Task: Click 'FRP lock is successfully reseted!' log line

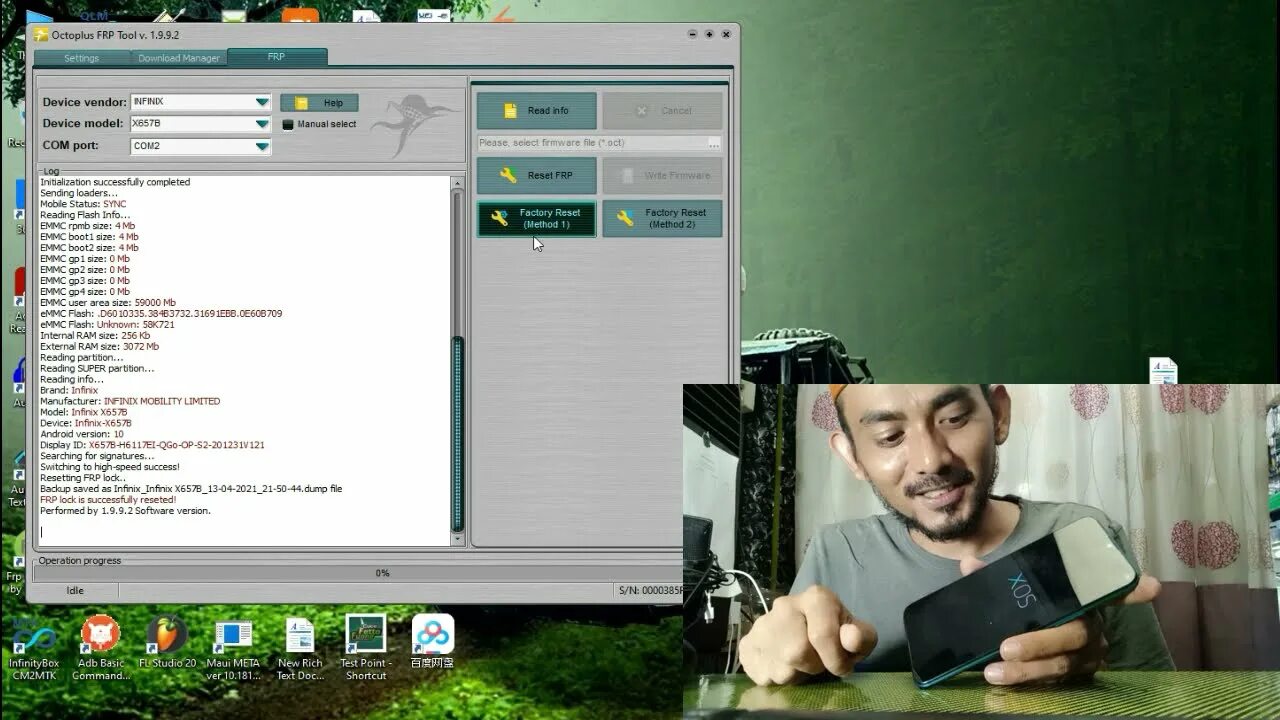Action: tap(108, 500)
